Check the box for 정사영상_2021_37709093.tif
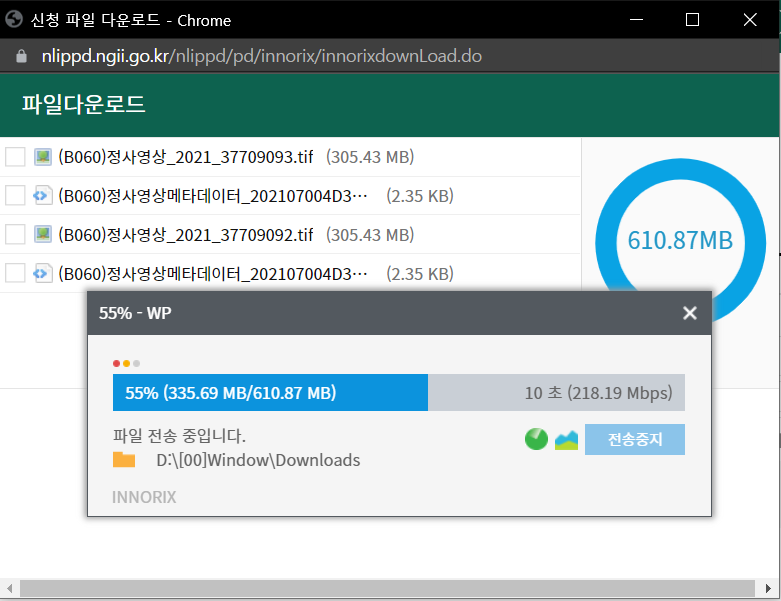 click(x=15, y=157)
